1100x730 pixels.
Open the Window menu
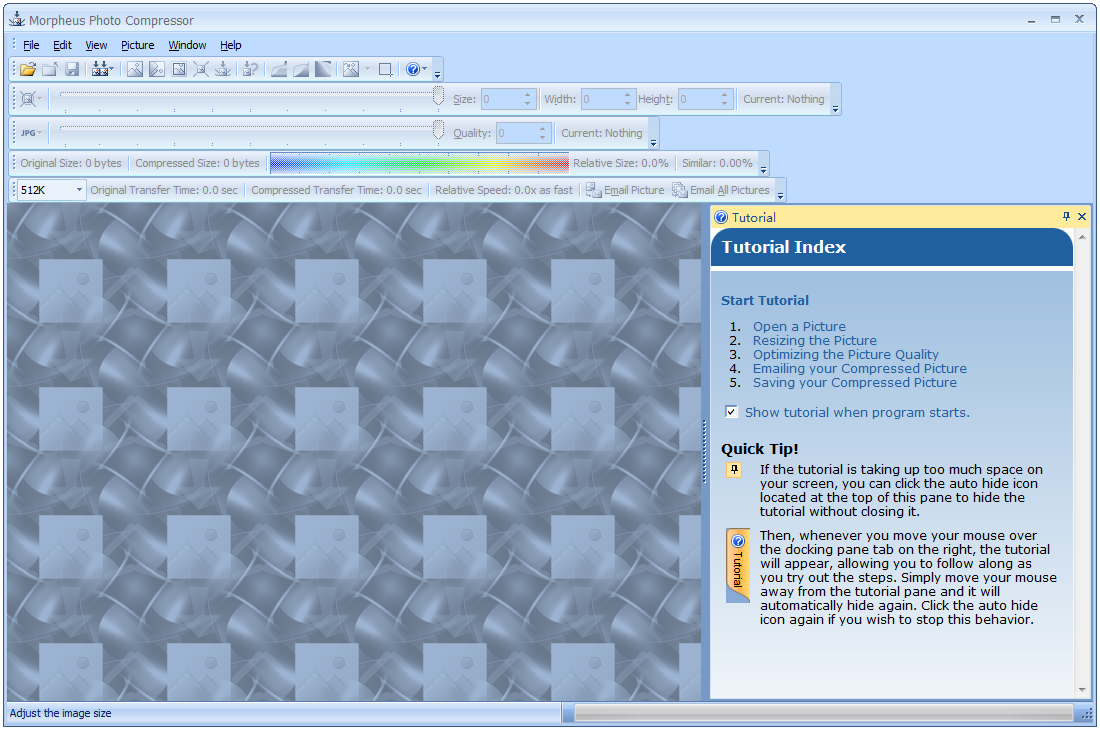coord(187,45)
